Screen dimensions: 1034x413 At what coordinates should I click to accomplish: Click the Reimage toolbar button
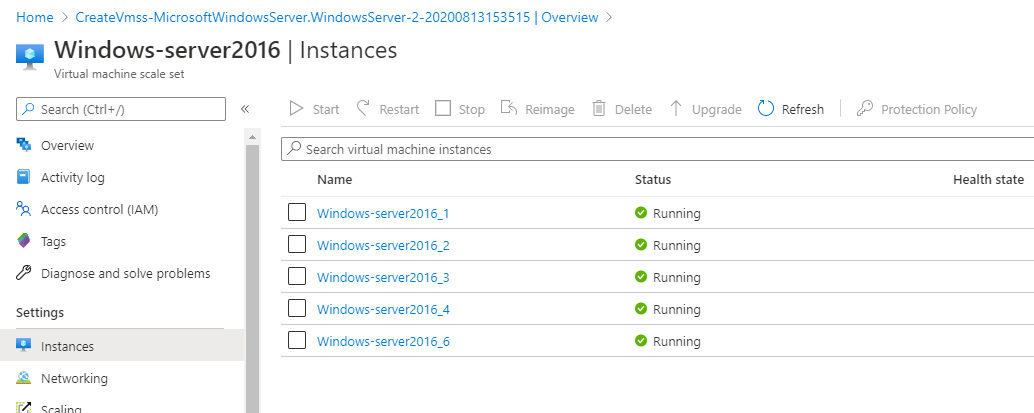pyautogui.click(x=537, y=109)
